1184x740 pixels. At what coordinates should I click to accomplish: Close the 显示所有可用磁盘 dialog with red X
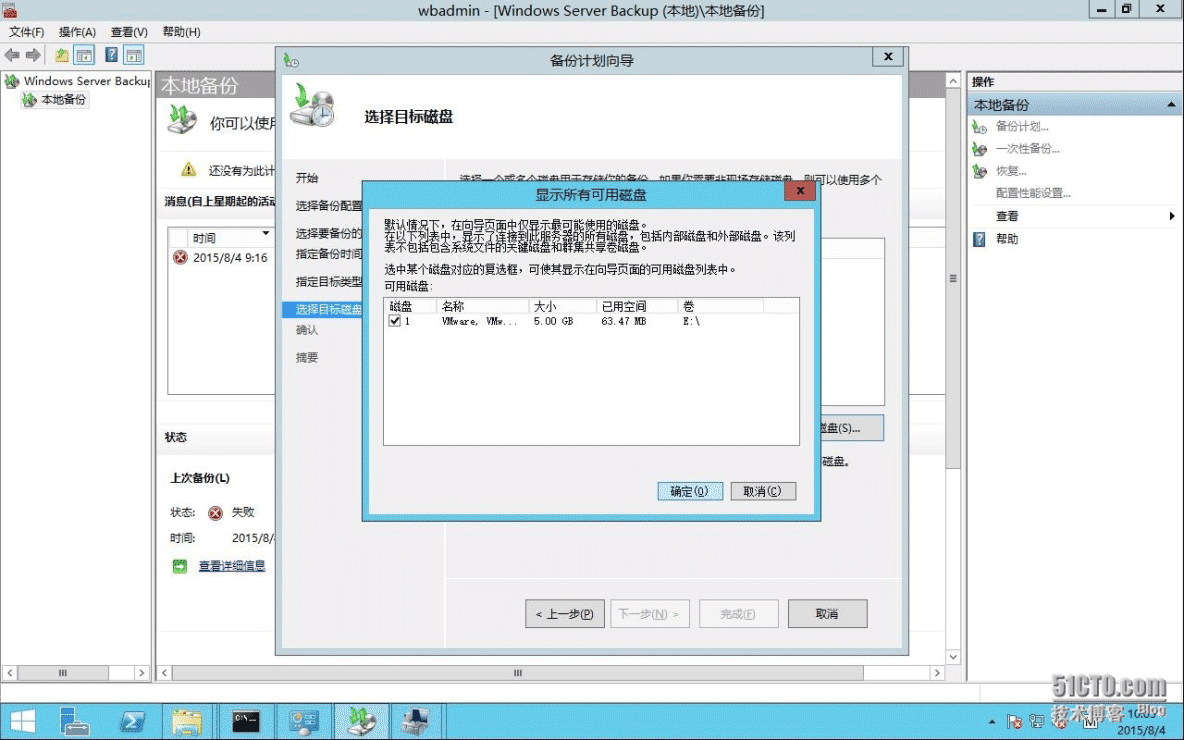coord(800,191)
